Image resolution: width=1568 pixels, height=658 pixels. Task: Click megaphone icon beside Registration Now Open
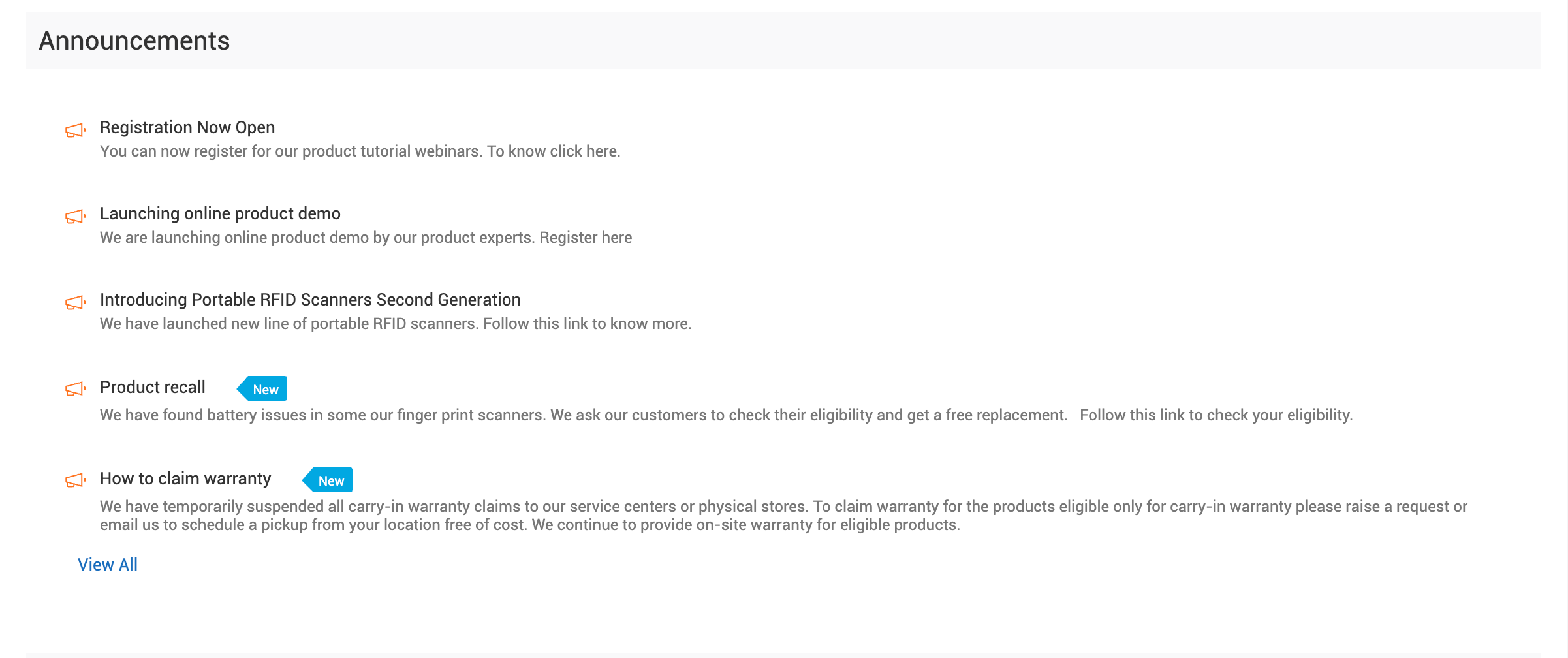pos(76,131)
